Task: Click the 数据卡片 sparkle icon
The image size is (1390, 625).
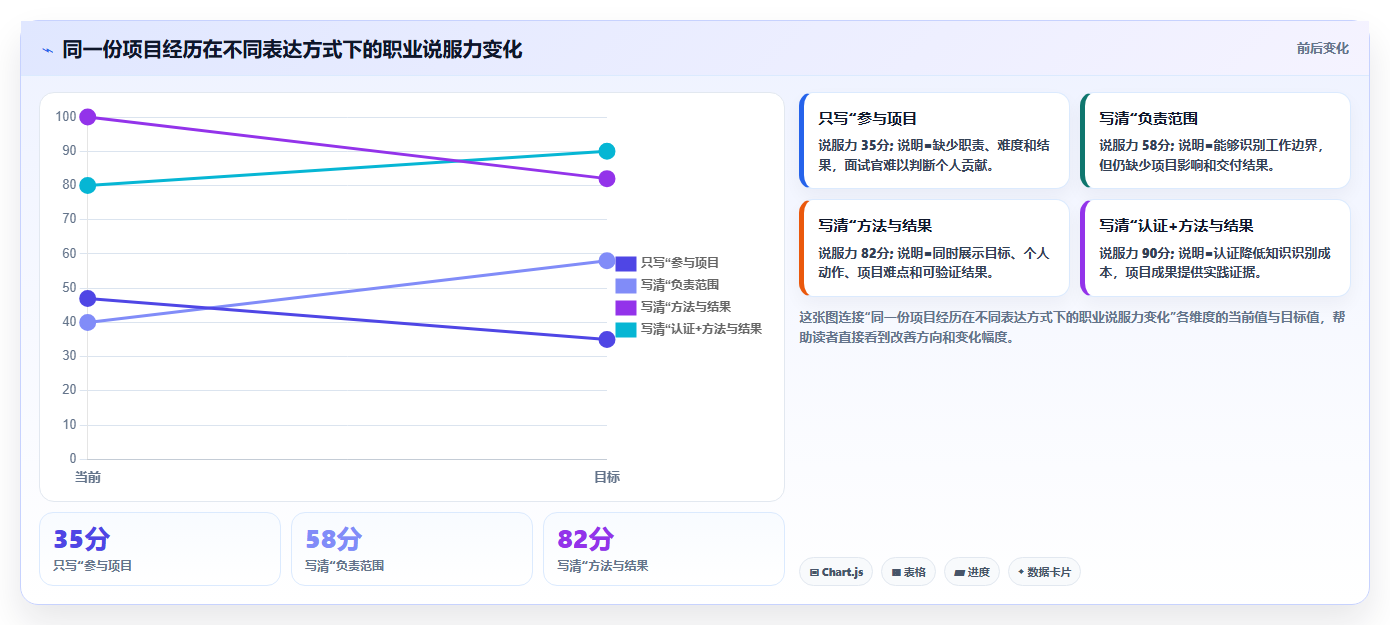Action: pyautogui.click(x=1021, y=573)
